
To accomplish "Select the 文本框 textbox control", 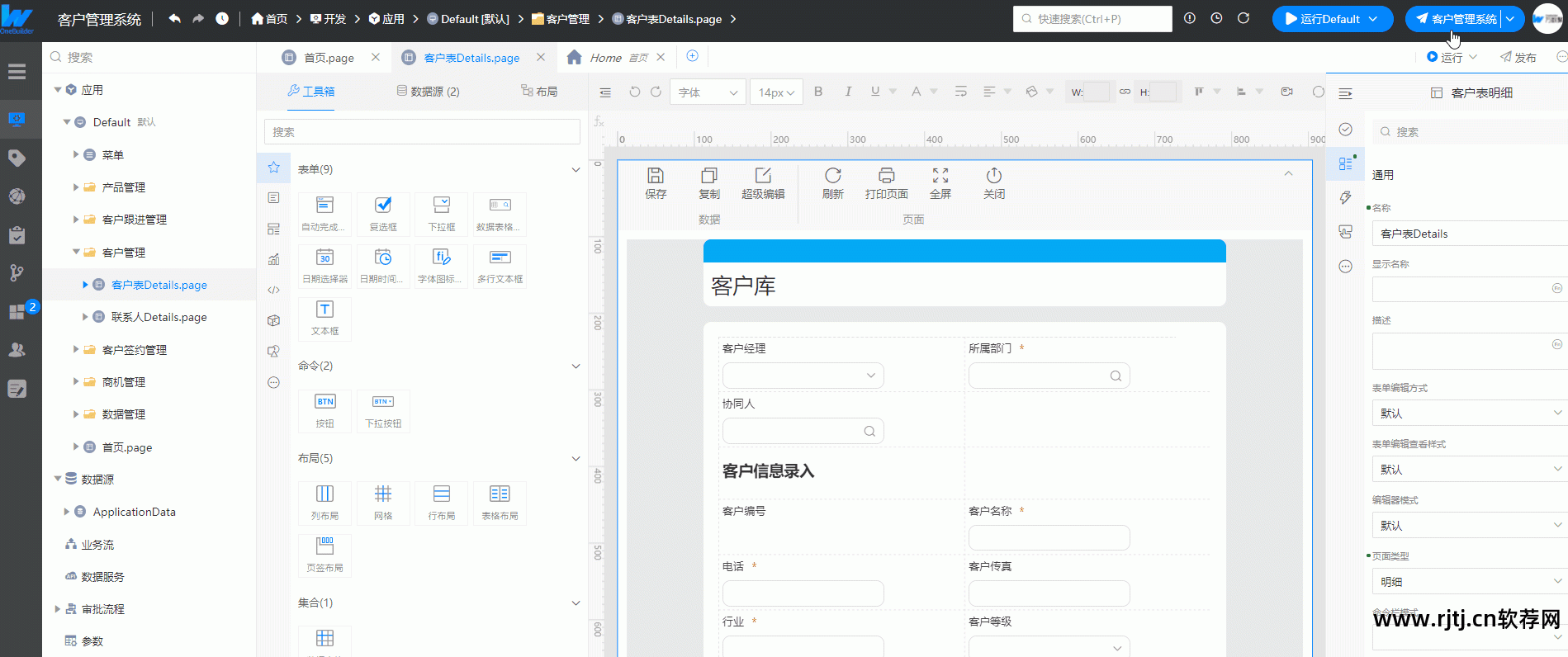I will click(324, 318).
